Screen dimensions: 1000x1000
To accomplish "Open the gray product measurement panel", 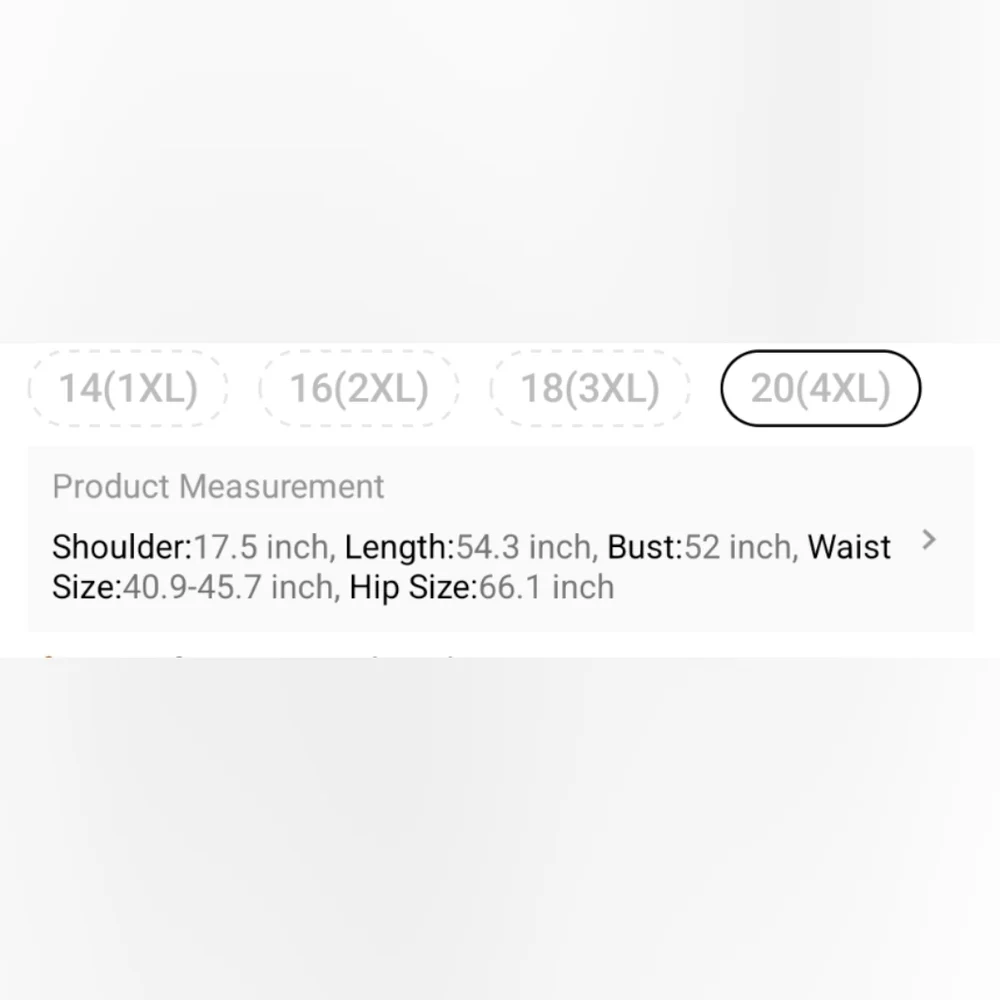I will tap(501, 540).
